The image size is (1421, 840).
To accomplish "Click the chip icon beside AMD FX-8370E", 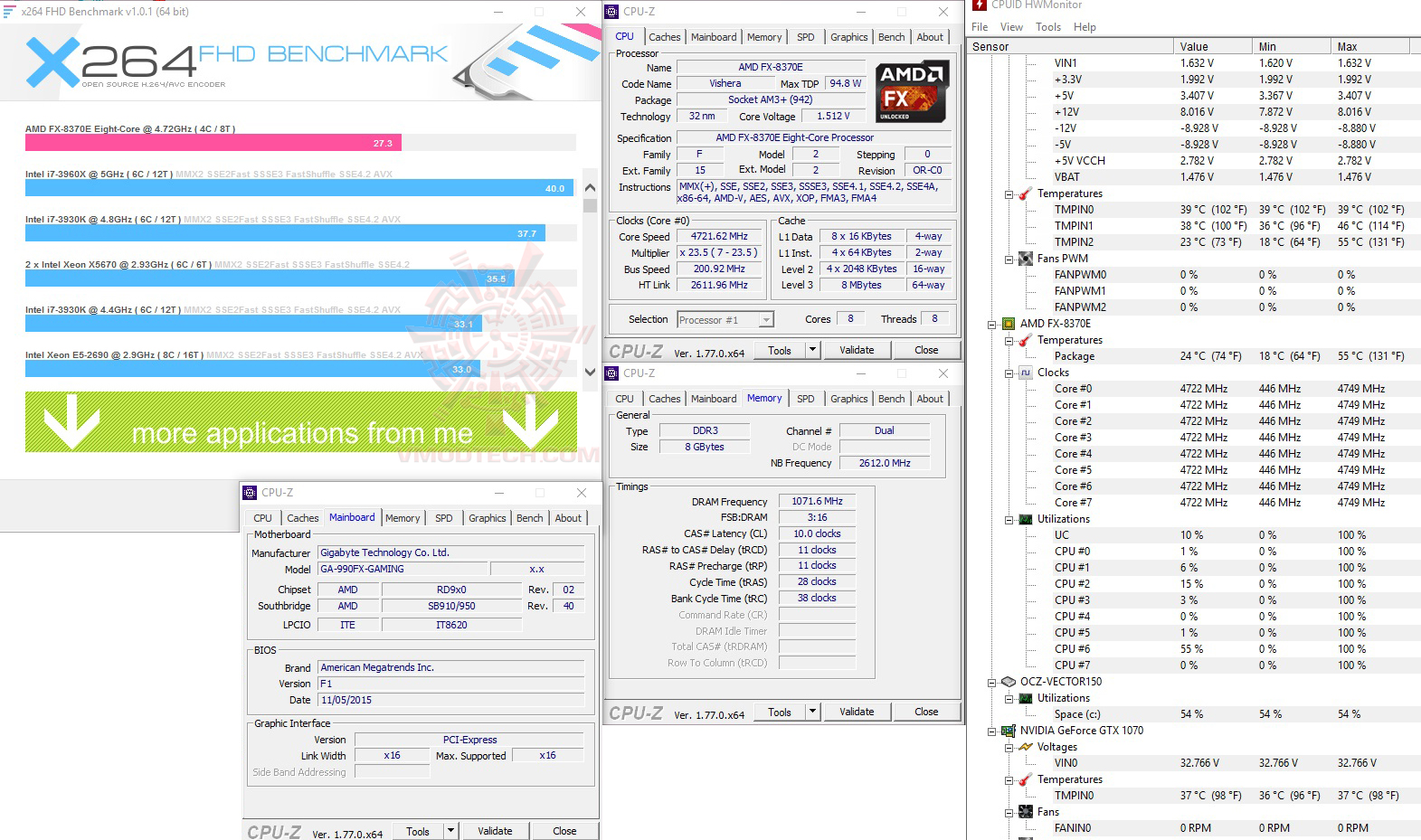I will pyautogui.click(x=1009, y=324).
